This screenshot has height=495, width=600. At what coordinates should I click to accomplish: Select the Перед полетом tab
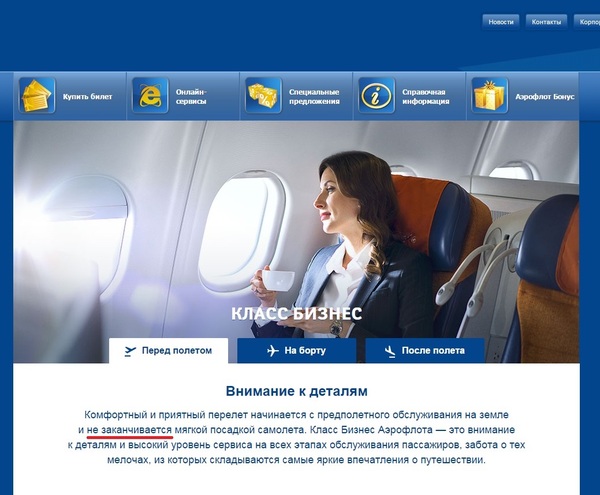(x=168, y=350)
